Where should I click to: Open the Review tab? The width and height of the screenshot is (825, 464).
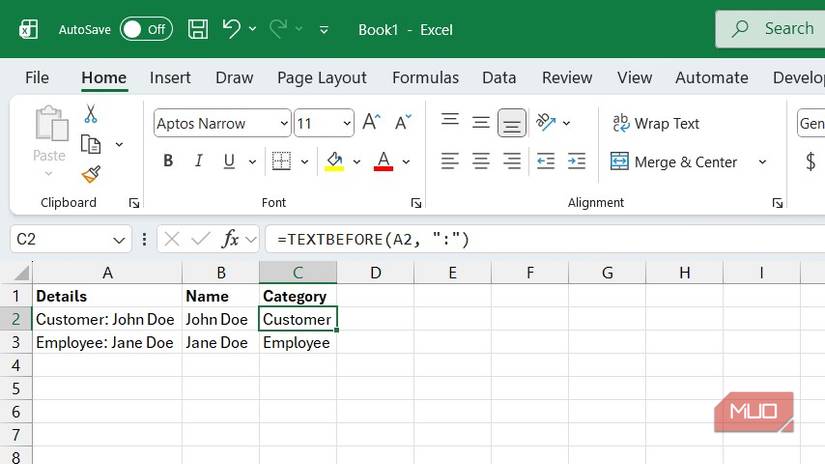click(x=567, y=78)
